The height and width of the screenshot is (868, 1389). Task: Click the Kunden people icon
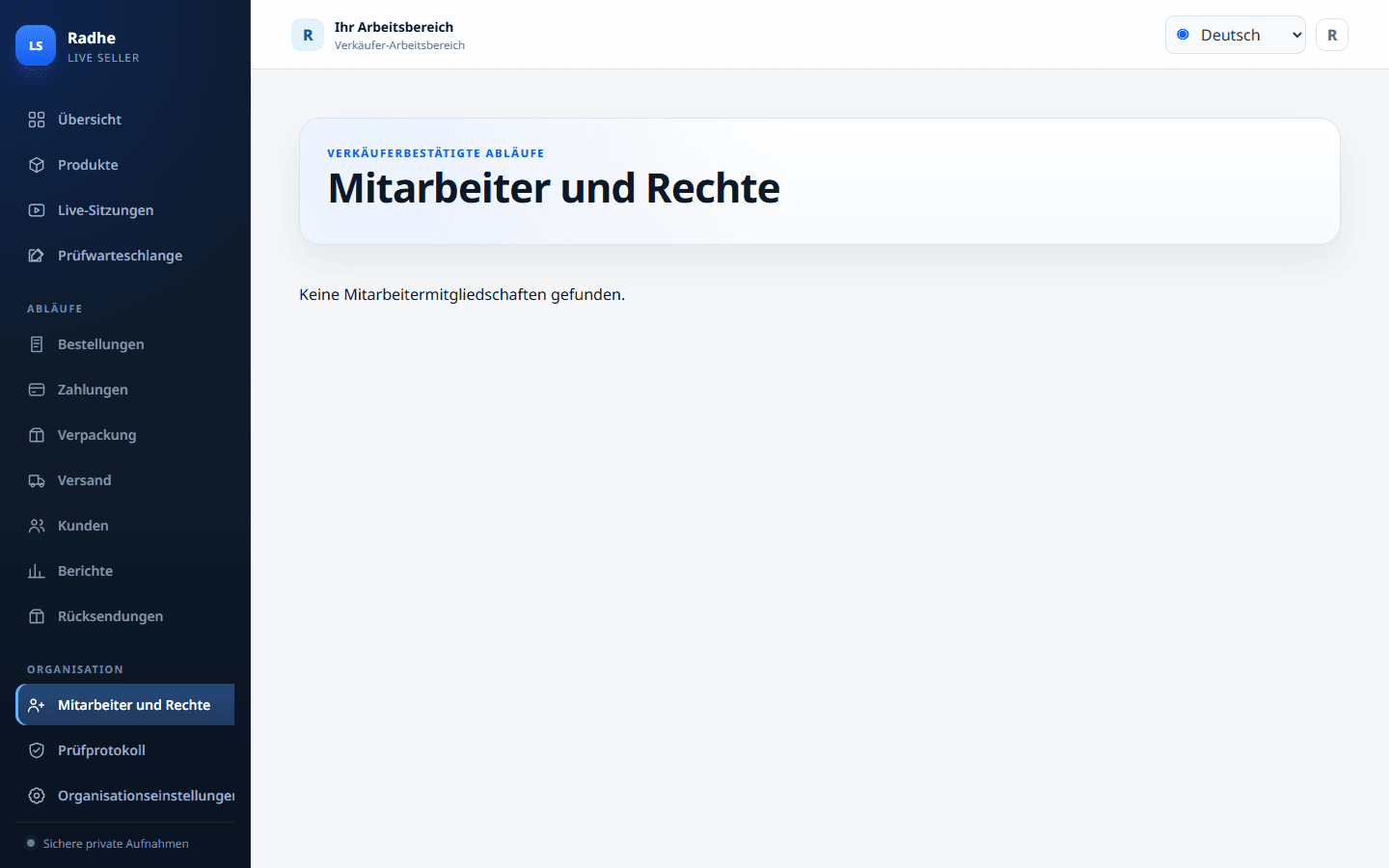(x=37, y=526)
